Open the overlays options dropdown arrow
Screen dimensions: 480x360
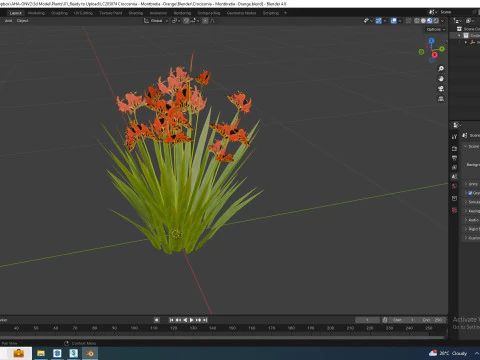[400, 21]
